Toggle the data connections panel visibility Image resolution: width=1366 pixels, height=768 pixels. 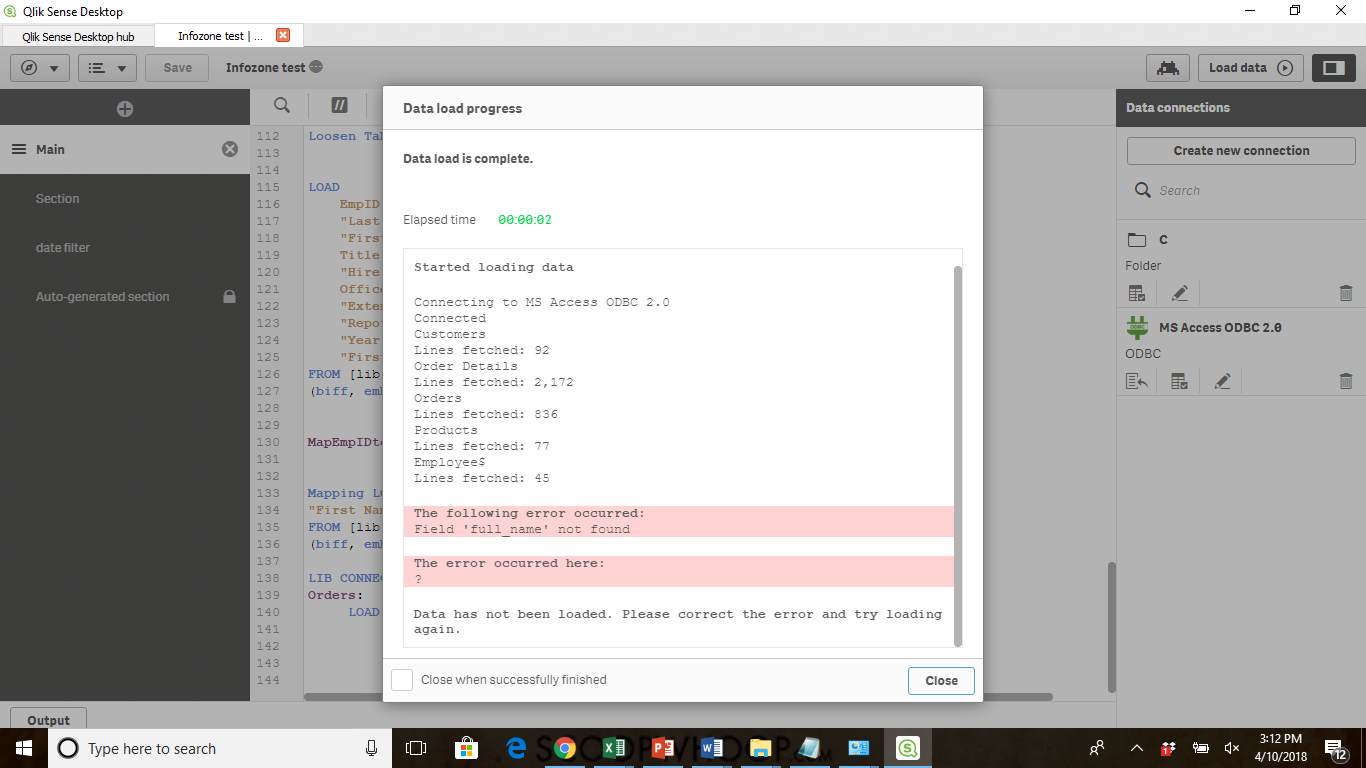[1334, 67]
